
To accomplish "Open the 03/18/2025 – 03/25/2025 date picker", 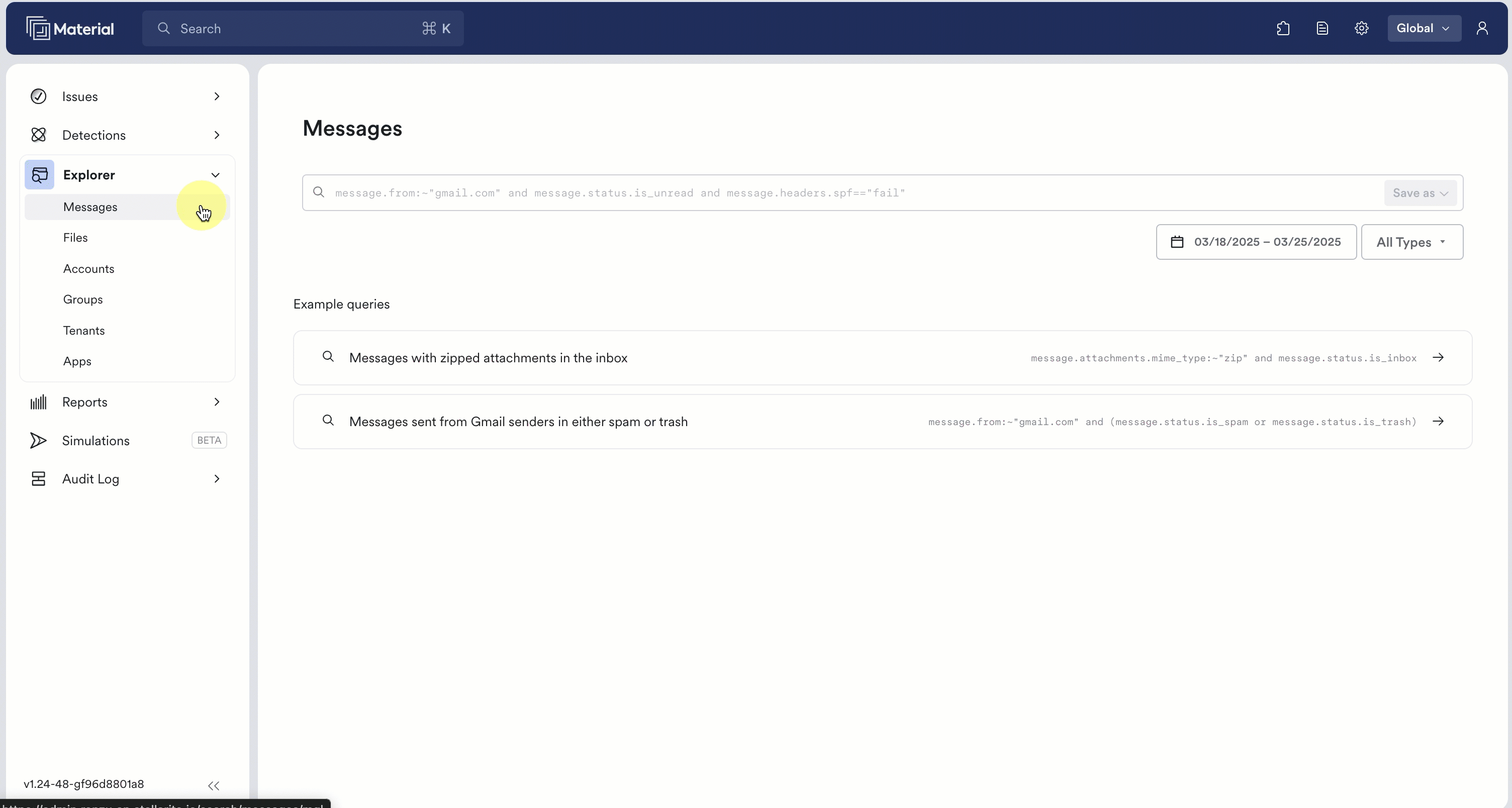I will pyautogui.click(x=1256, y=242).
